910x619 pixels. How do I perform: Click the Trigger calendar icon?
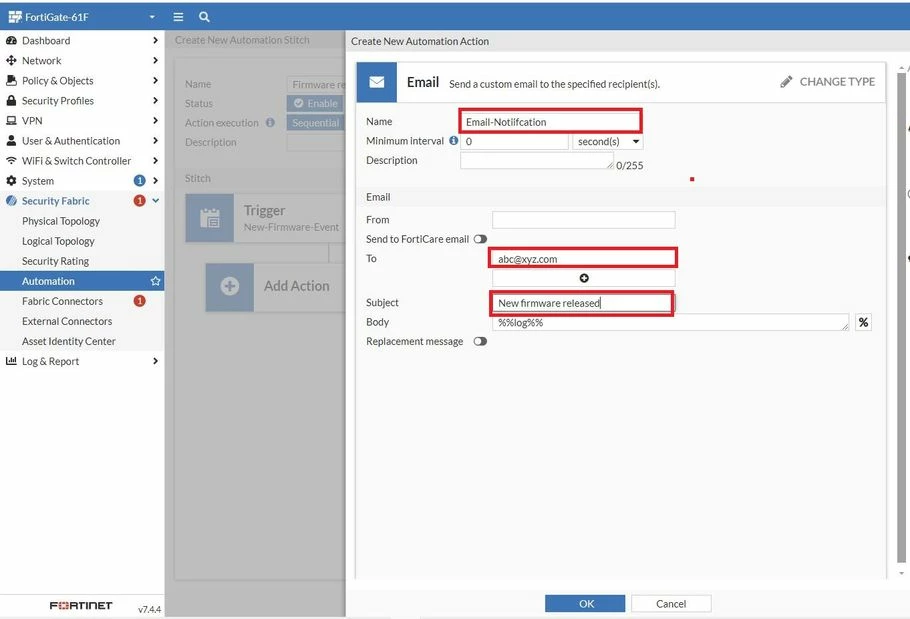tap(210, 218)
